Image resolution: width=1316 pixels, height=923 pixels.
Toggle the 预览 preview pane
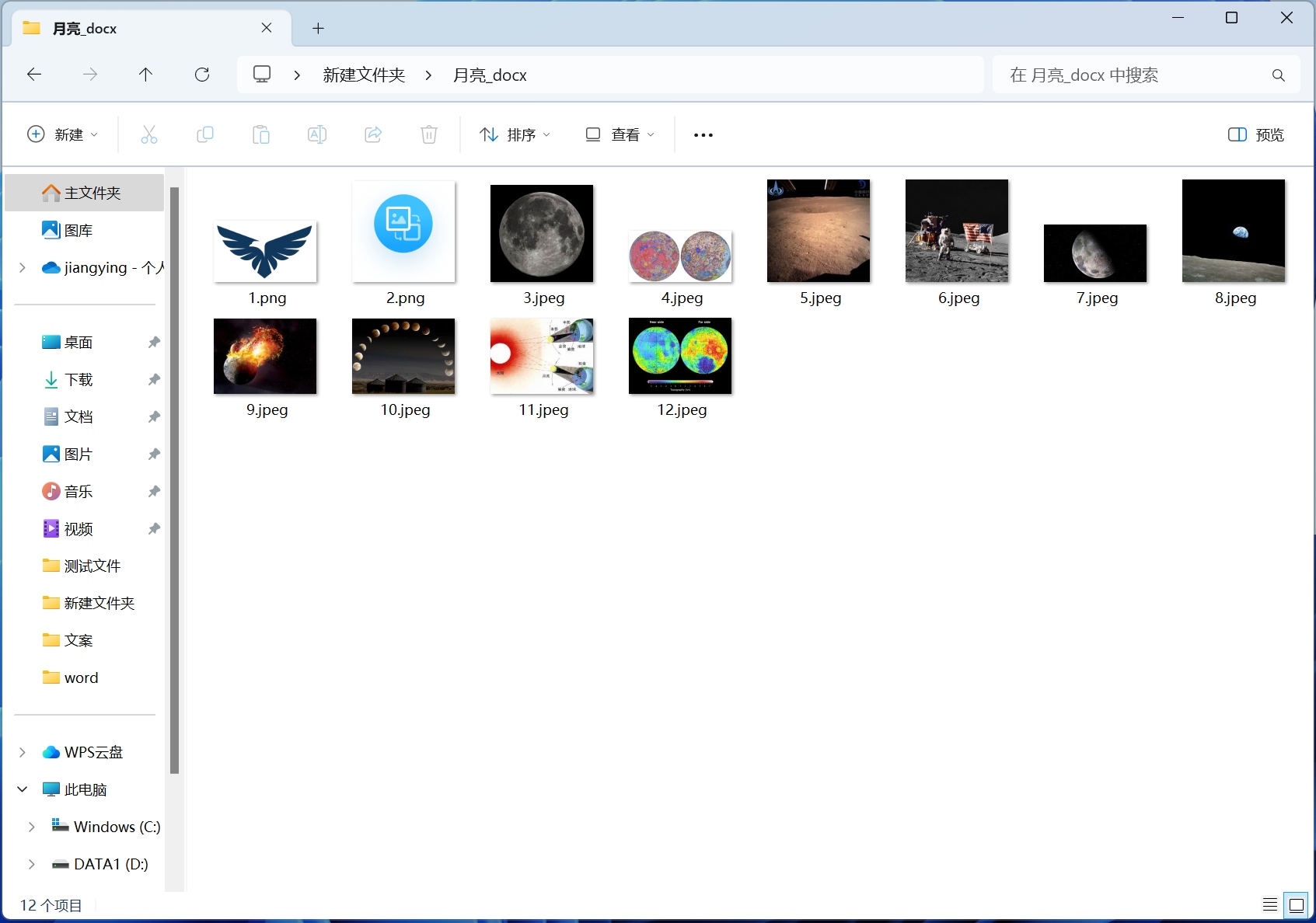(1255, 134)
